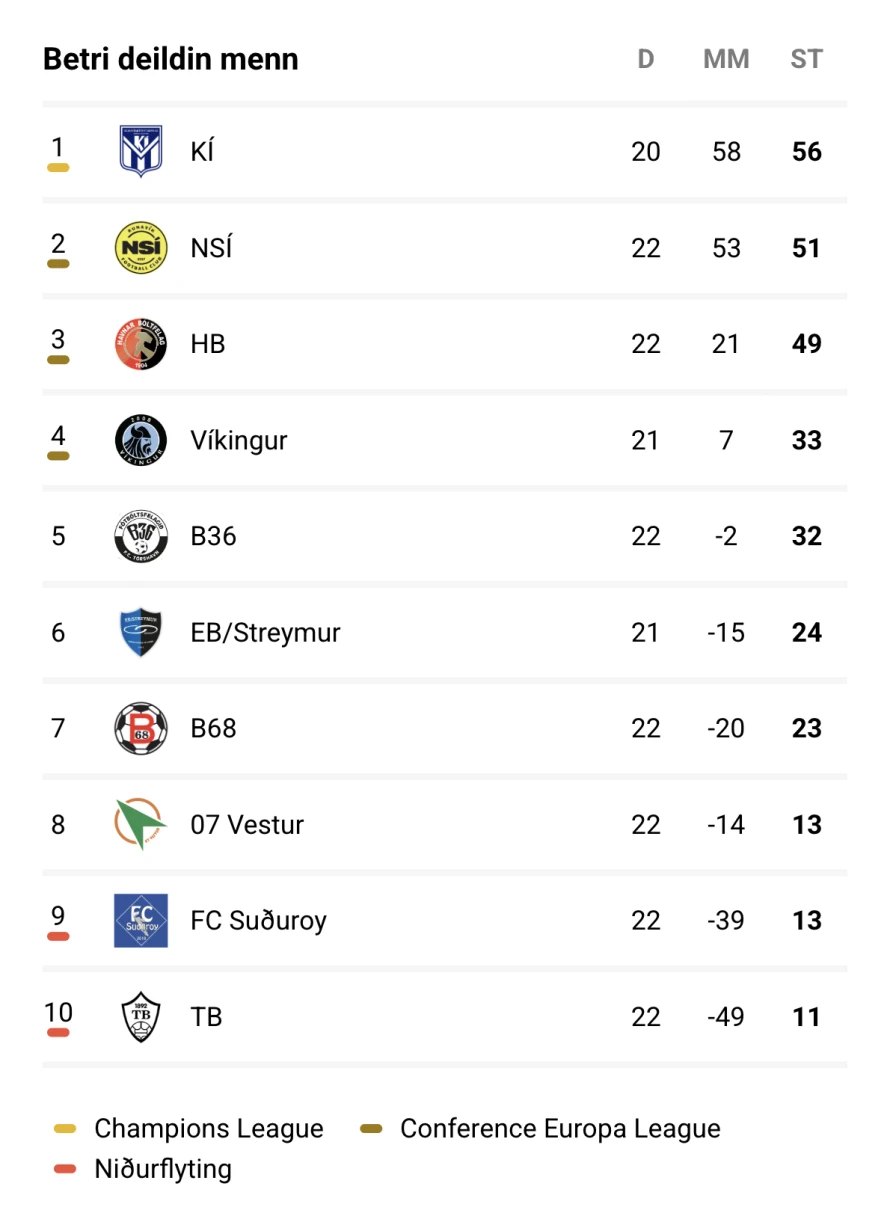Select the FC Suðuroy blue square logo

[141, 920]
